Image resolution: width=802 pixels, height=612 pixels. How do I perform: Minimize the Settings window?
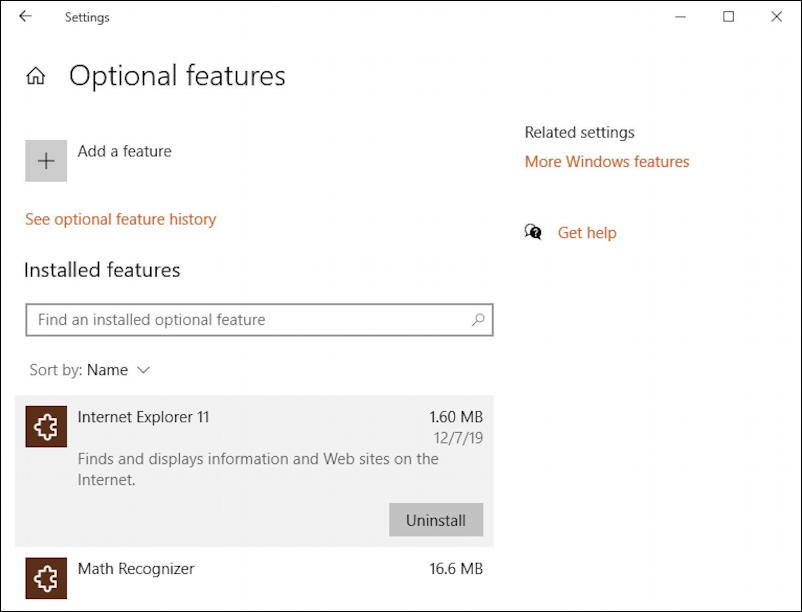click(x=680, y=17)
